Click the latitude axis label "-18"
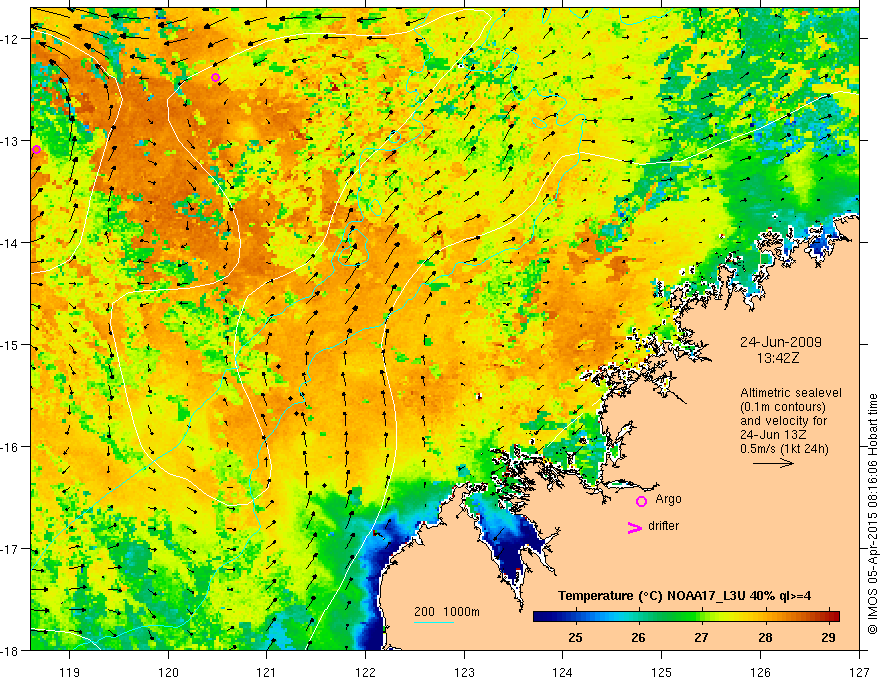880x680 pixels. tap(11, 650)
